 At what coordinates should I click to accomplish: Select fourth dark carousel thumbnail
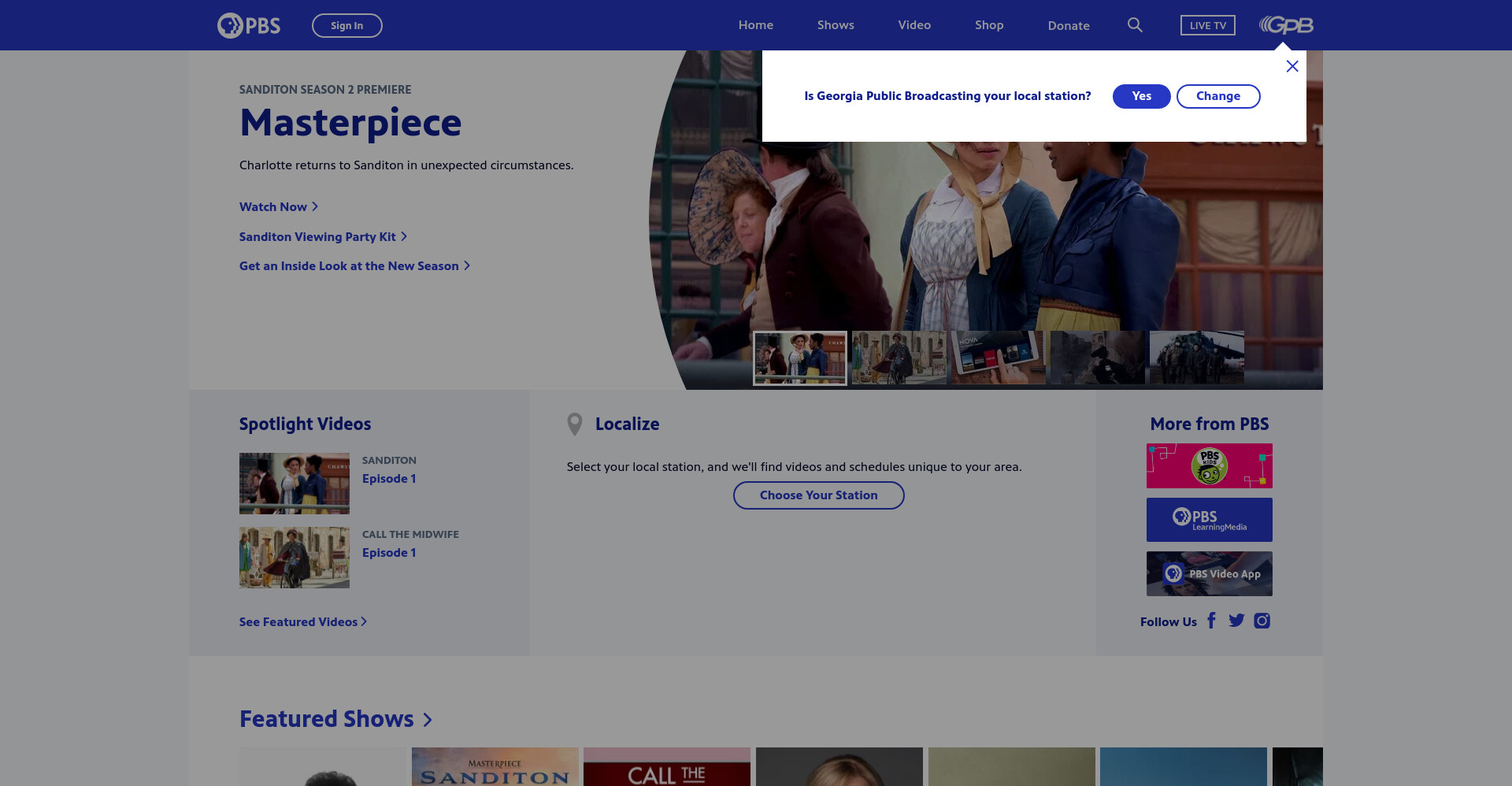tap(1098, 358)
